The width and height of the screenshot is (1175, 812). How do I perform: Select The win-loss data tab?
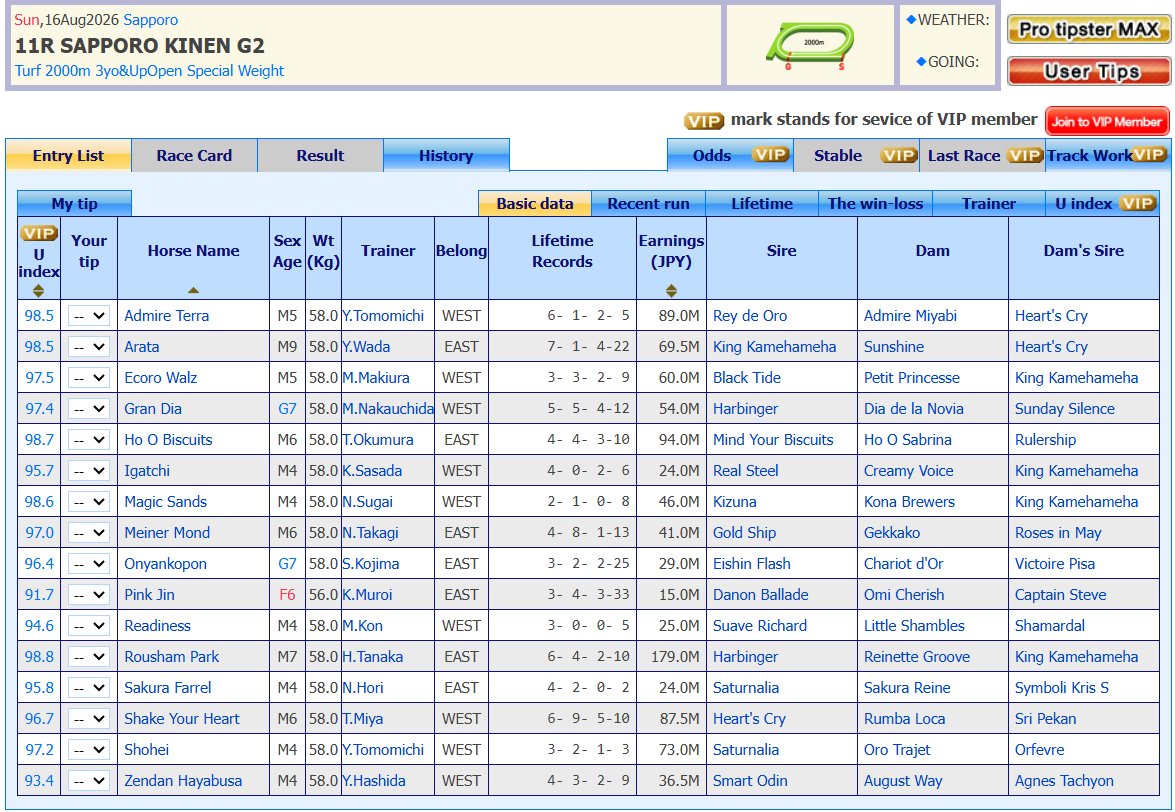tap(875, 203)
